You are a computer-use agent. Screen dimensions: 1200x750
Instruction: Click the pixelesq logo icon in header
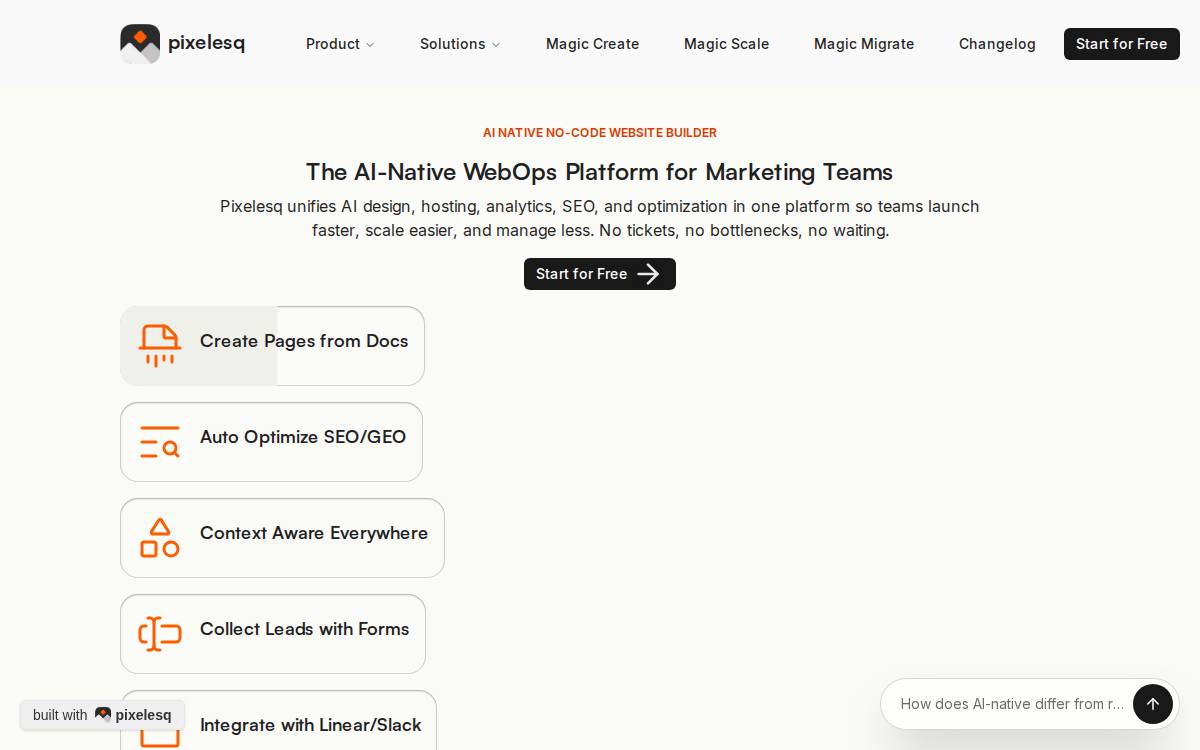pyautogui.click(x=140, y=44)
